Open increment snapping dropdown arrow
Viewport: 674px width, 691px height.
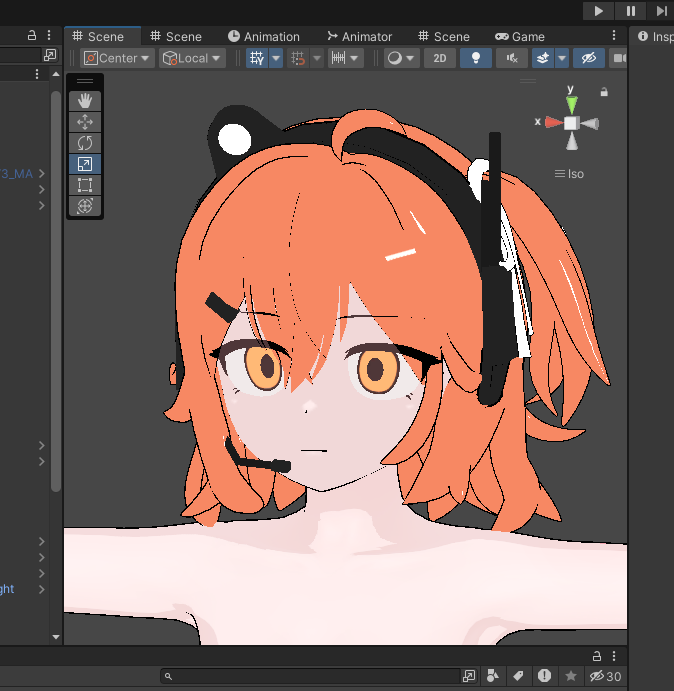click(354, 58)
